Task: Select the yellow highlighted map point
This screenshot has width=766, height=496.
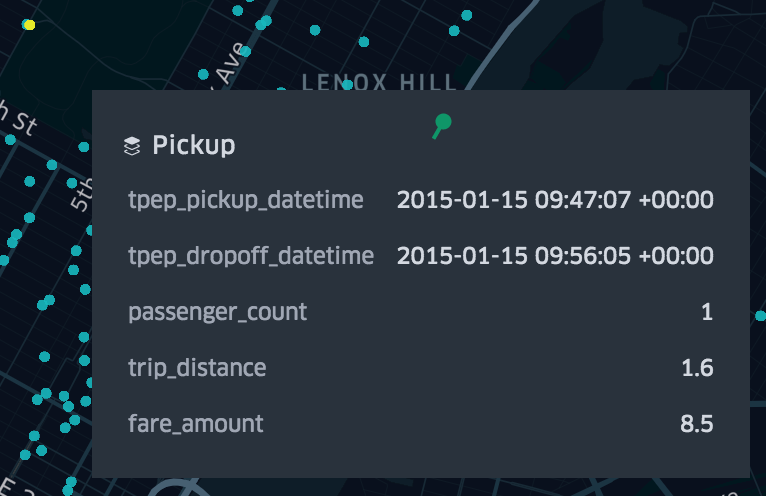Action: pos(29,24)
